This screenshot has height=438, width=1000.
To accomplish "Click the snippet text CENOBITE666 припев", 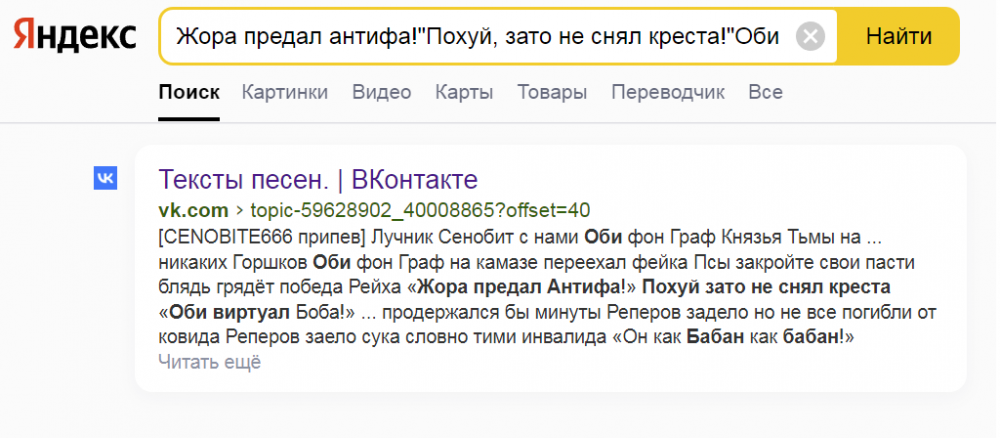I will [261, 237].
